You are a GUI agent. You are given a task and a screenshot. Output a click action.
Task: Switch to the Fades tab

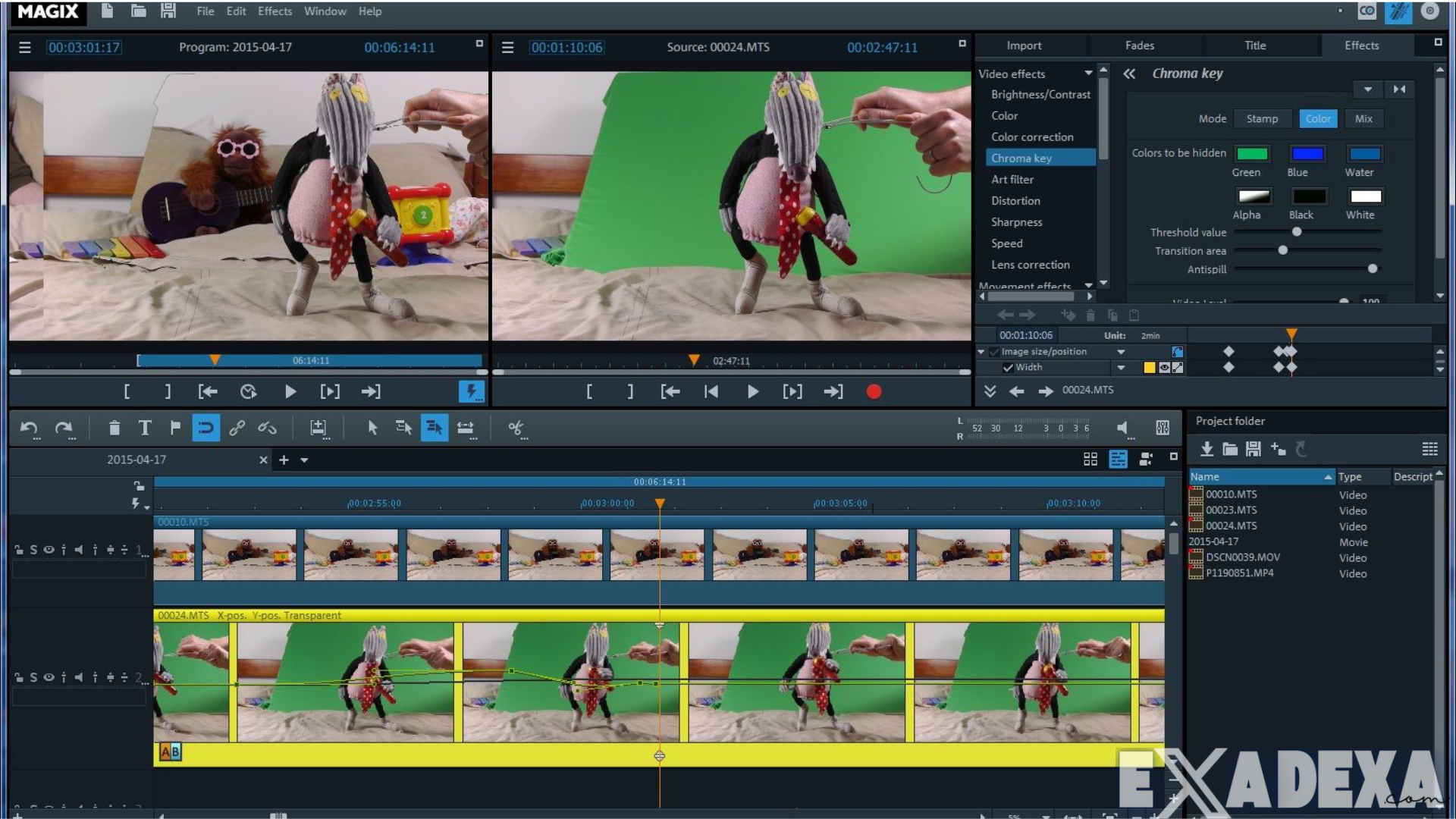click(x=1138, y=45)
